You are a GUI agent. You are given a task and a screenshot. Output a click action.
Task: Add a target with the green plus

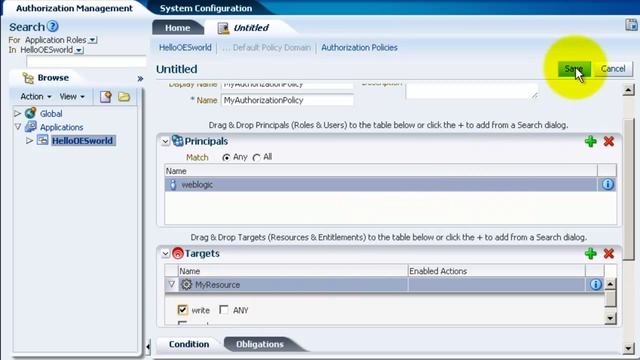(x=590, y=253)
